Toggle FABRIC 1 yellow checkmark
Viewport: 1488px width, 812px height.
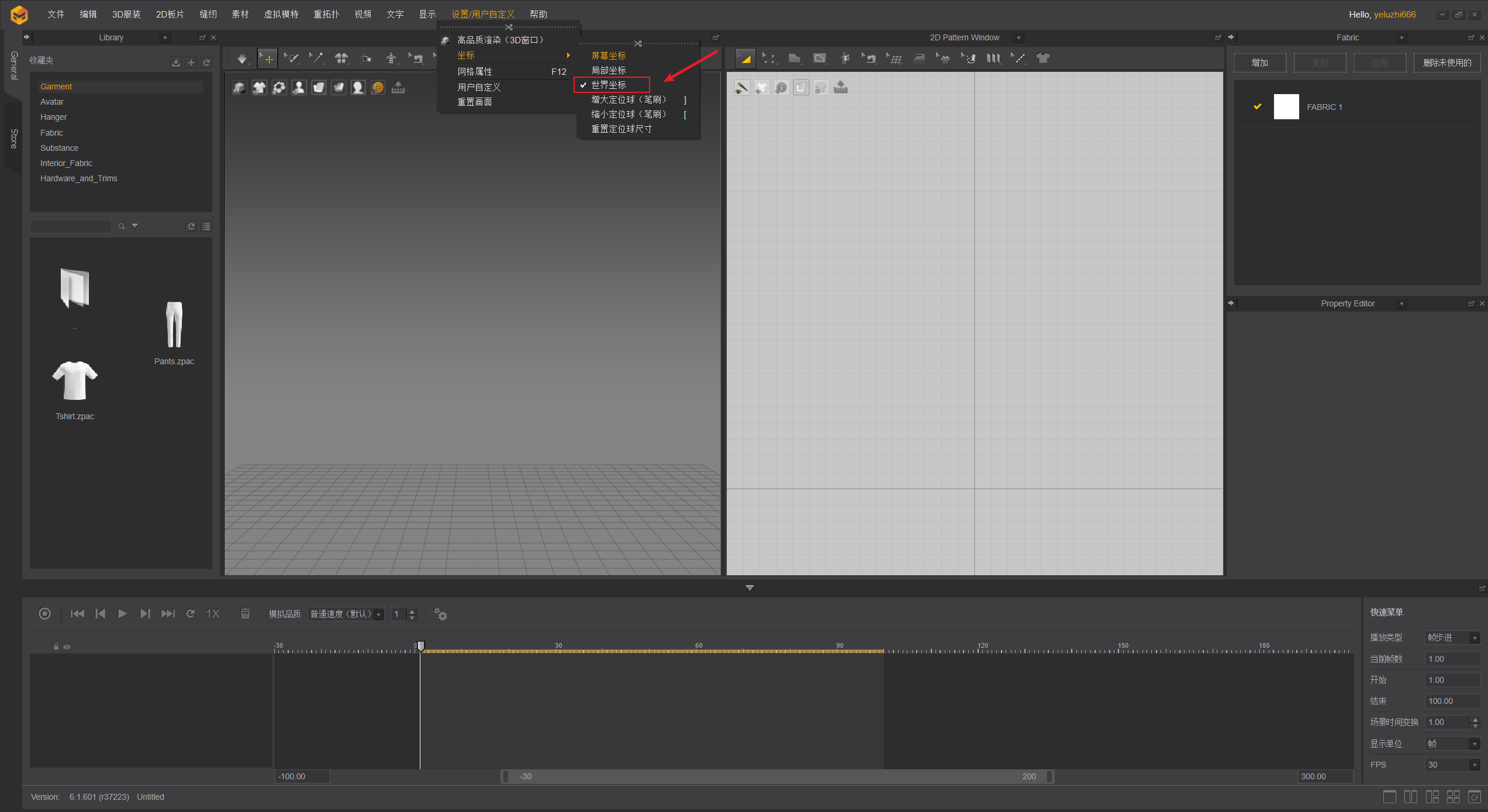(1257, 106)
